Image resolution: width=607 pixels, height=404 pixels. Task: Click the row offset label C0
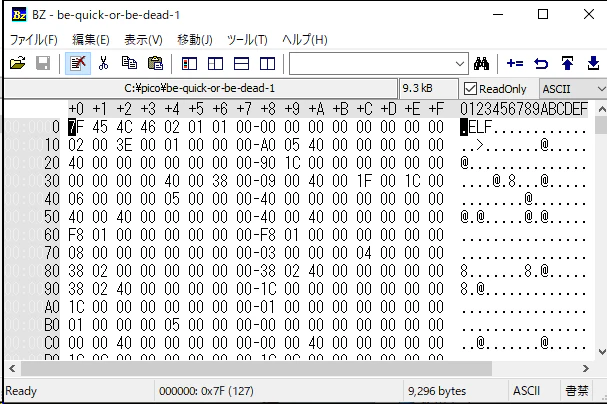[51, 343]
